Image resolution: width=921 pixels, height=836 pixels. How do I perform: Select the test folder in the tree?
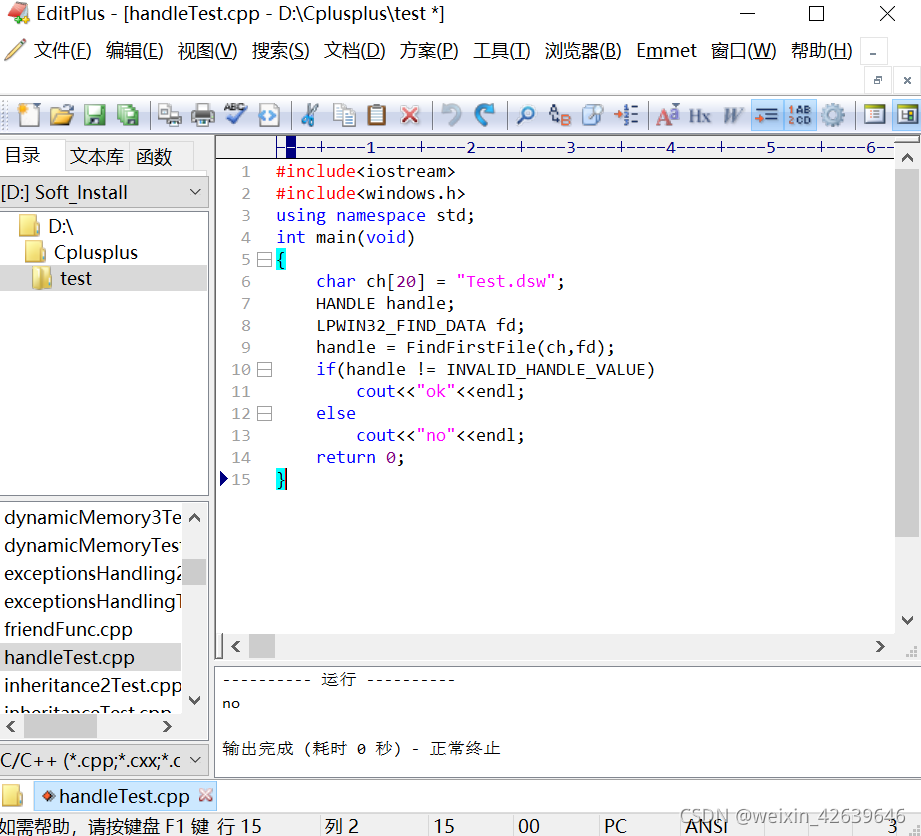[x=76, y=278]
